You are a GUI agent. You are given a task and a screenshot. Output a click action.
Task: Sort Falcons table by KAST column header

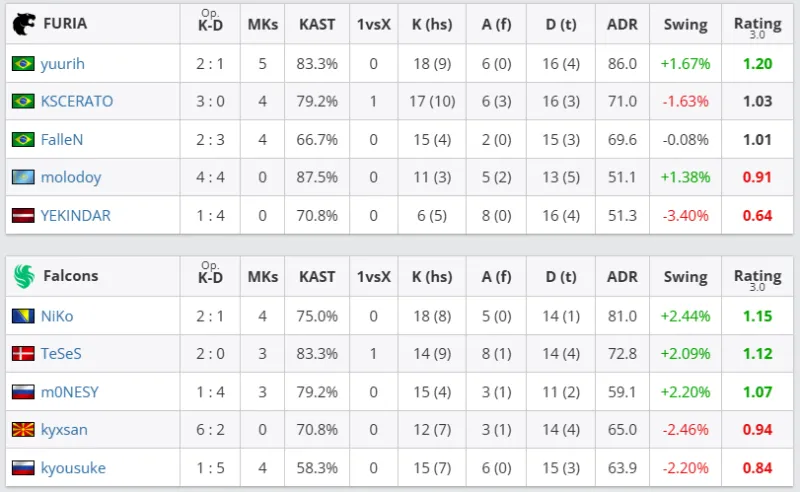(317, 276)
